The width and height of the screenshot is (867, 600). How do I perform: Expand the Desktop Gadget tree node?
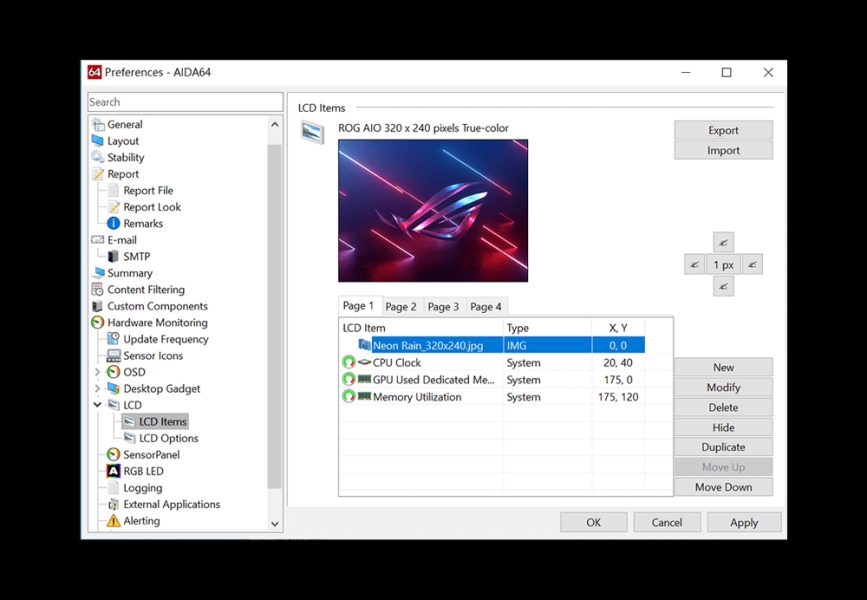(x=98, y=389)
